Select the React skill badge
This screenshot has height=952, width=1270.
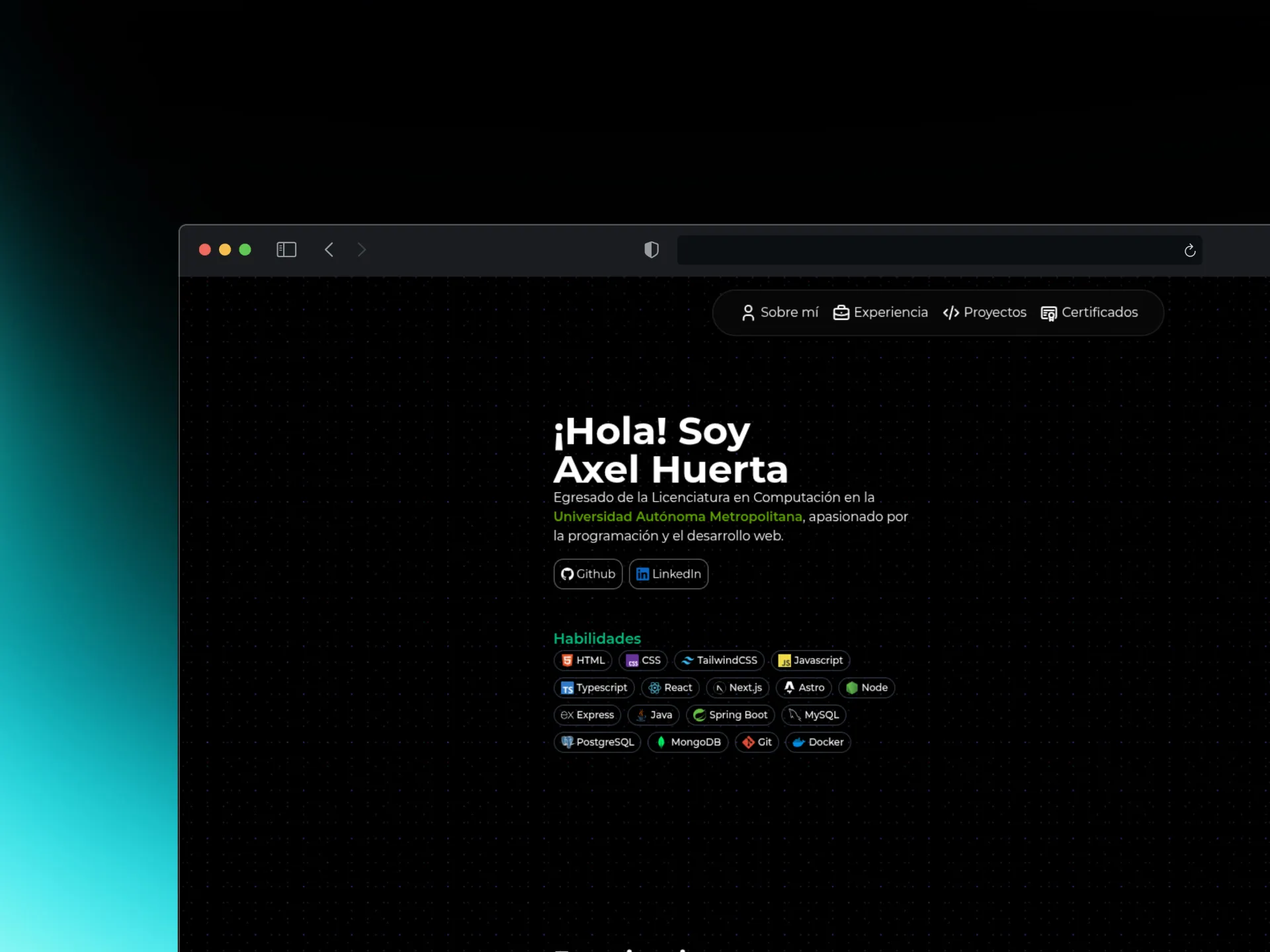670,688
